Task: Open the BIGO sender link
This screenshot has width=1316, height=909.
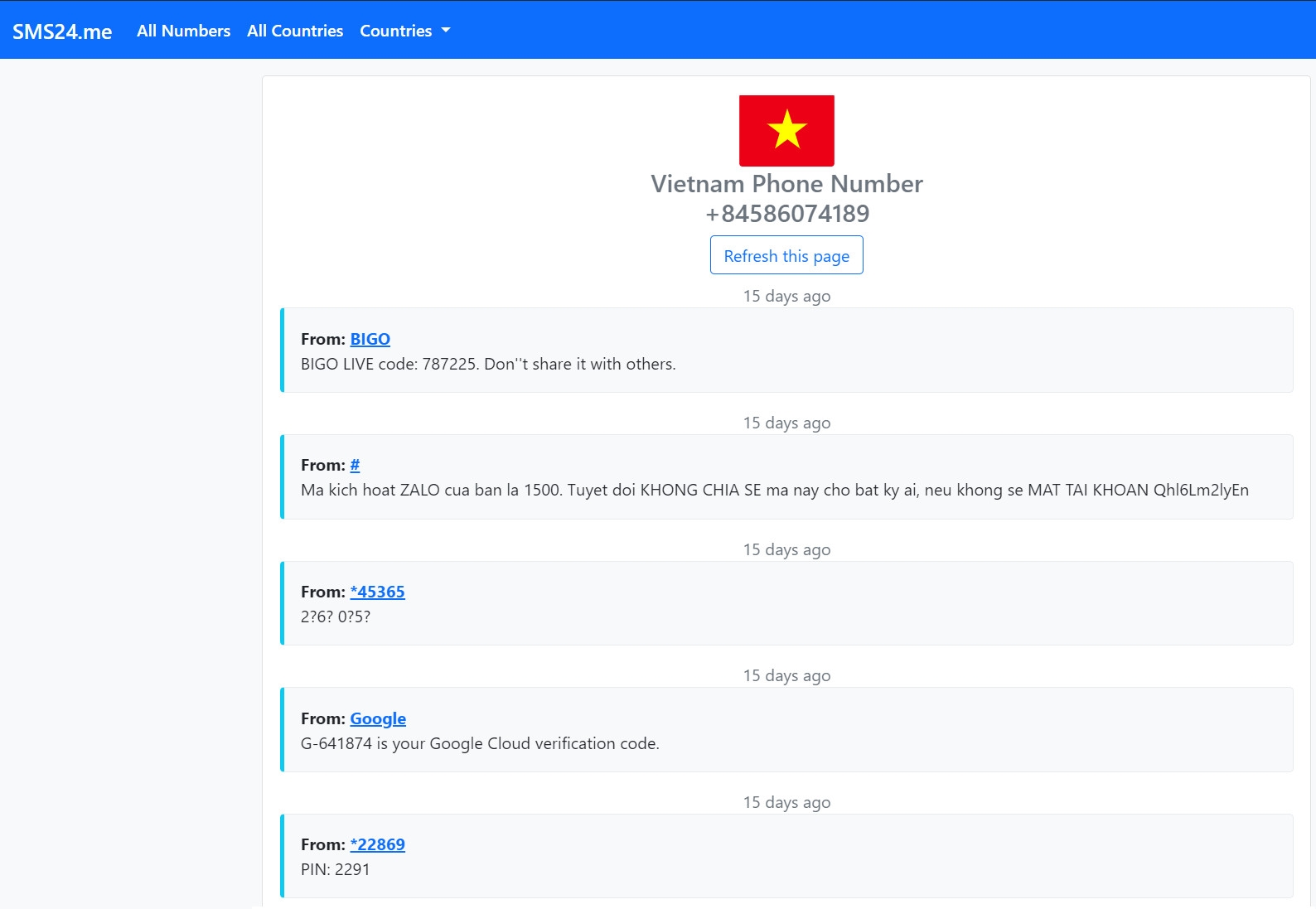Action: pyautogui.click(x=370, y=339)
